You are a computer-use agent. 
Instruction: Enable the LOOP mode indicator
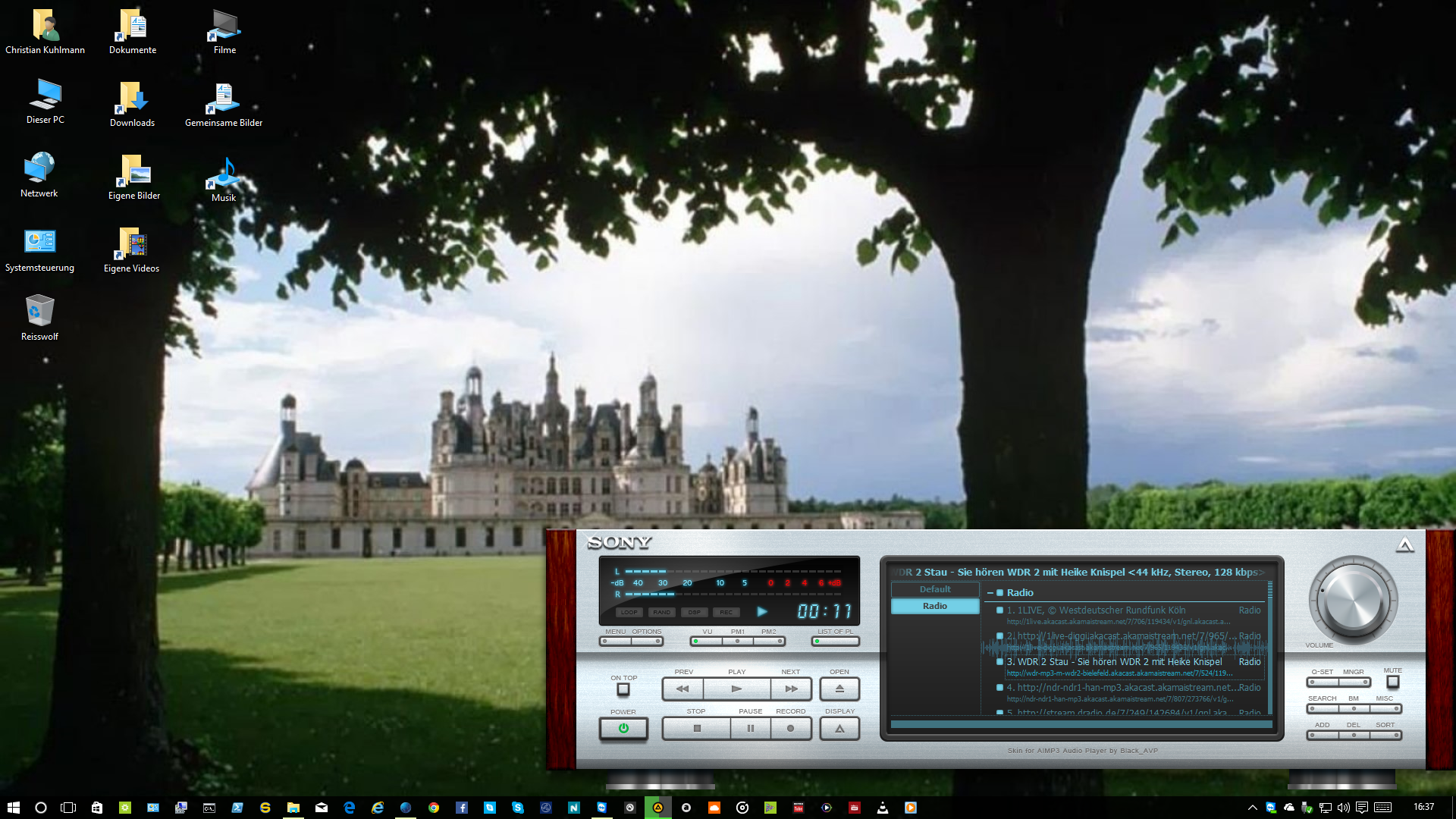(x=629, y=612)
